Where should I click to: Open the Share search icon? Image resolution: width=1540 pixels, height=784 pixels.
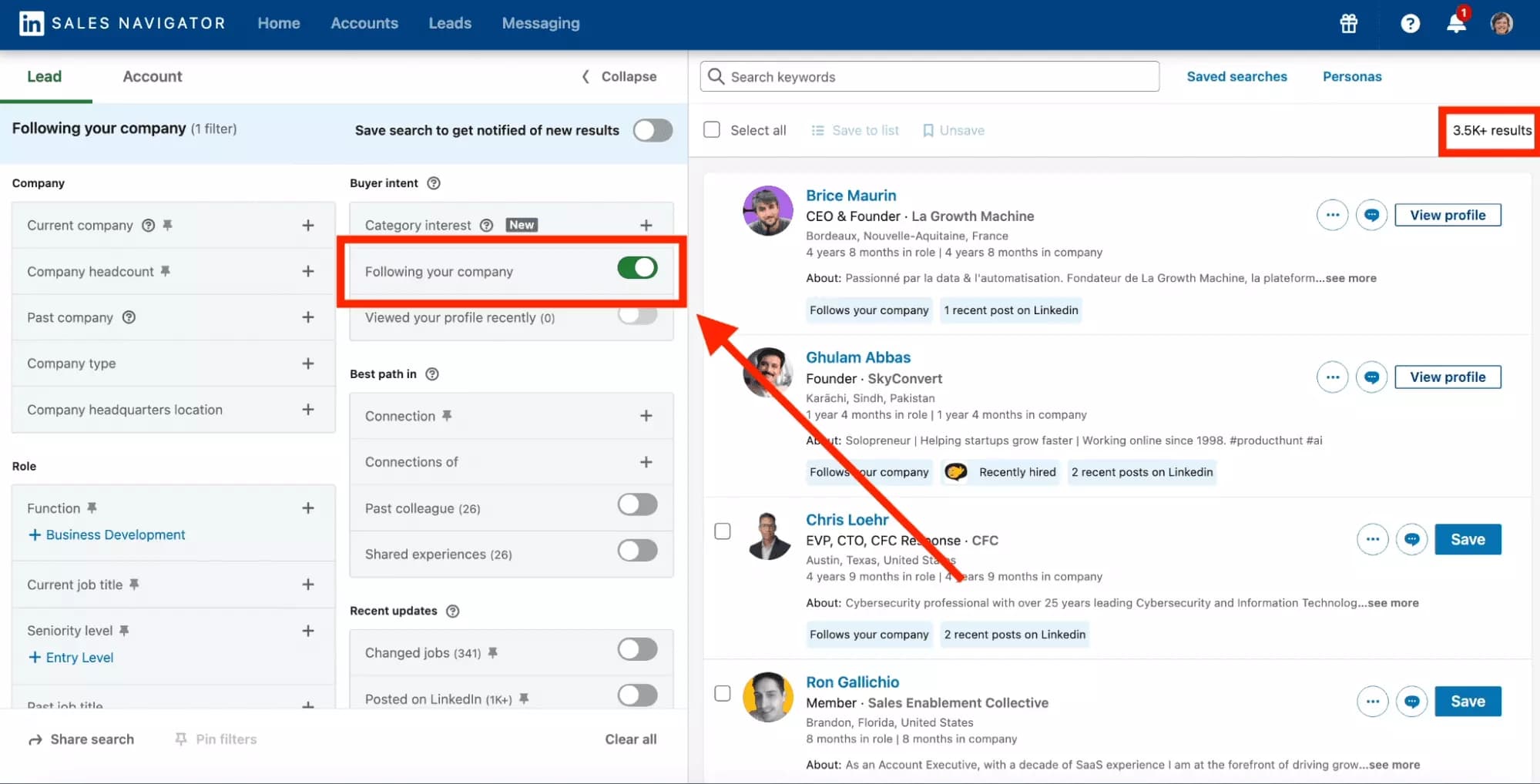(x=36, y=739)
